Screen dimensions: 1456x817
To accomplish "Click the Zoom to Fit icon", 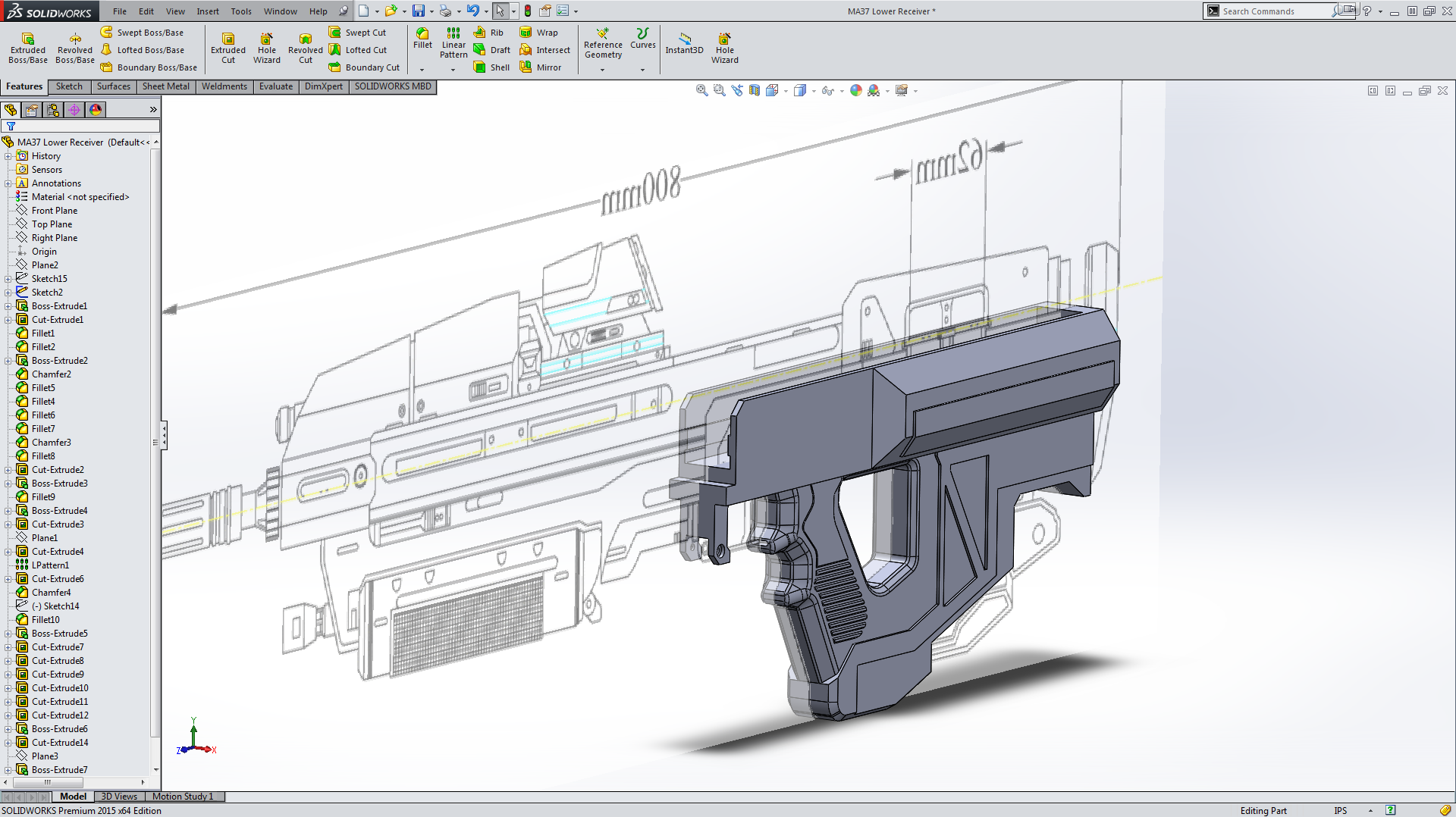I will point(702,90).
